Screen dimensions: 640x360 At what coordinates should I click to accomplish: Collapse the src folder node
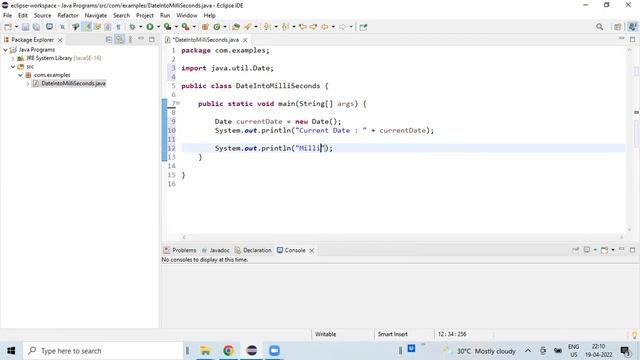pos(13,67)
